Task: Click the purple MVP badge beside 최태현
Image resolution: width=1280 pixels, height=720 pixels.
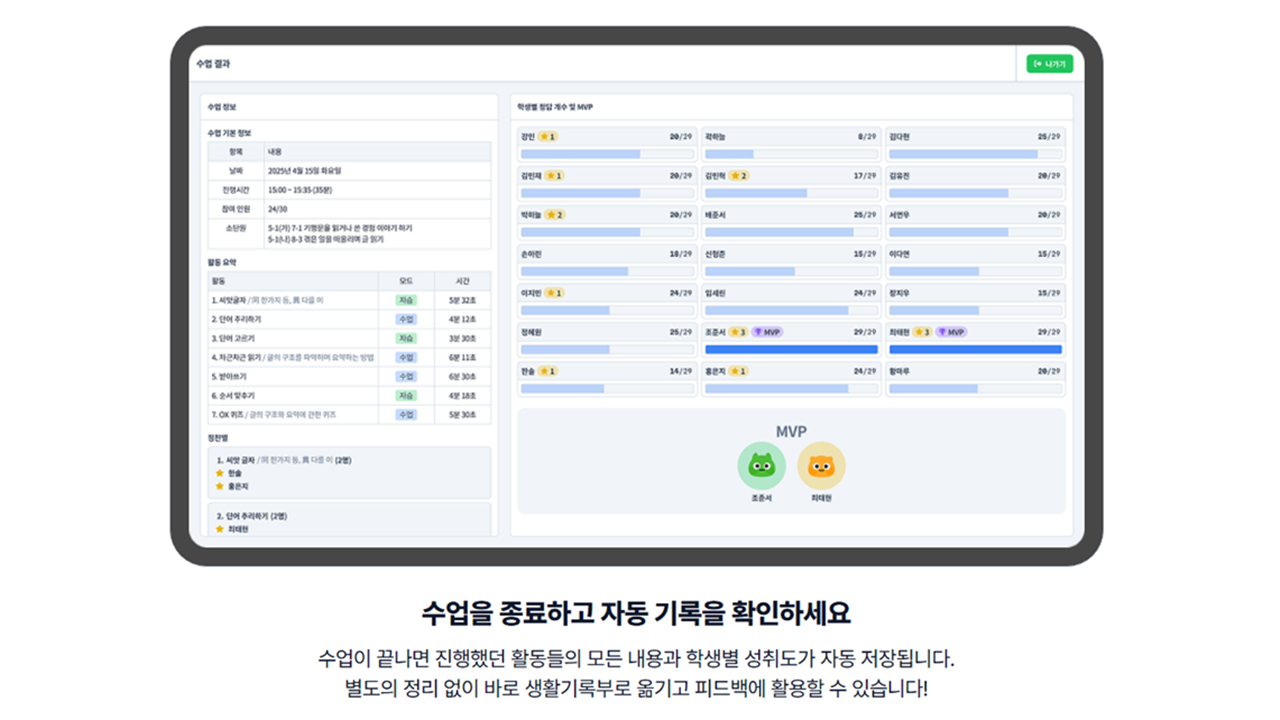Action: (x=951, y=332)
